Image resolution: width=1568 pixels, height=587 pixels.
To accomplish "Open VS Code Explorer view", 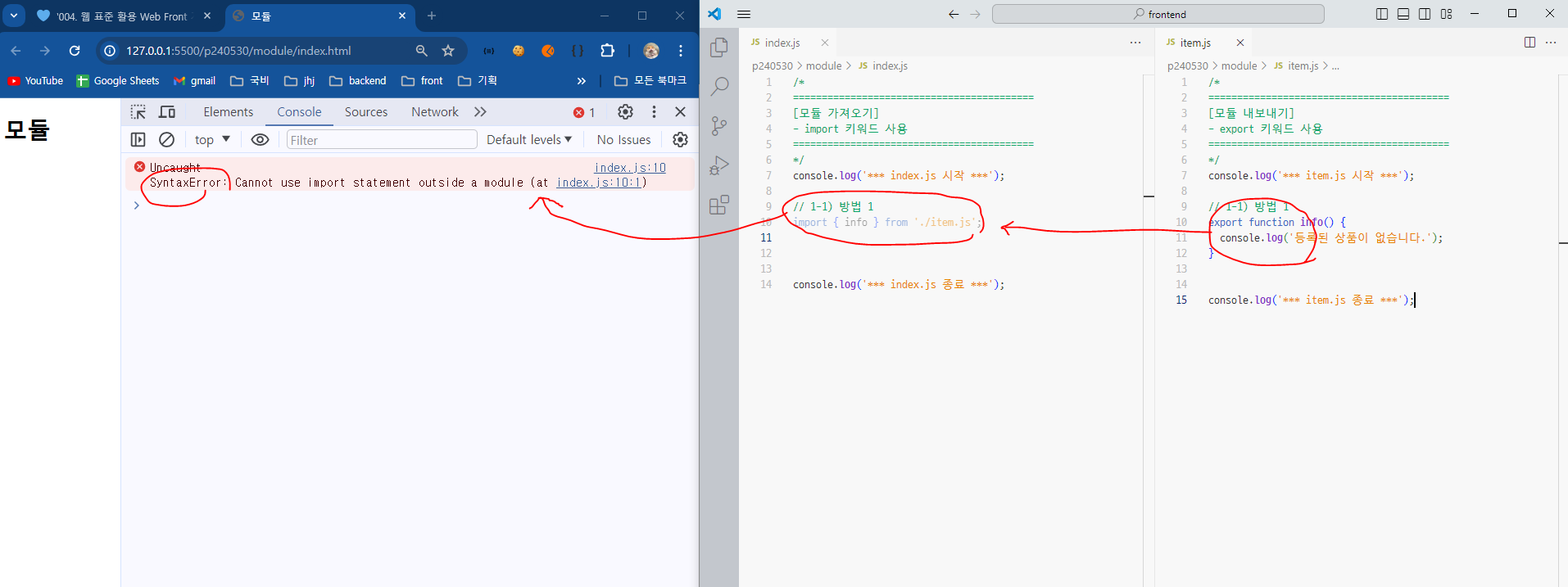I will (719, 47).
